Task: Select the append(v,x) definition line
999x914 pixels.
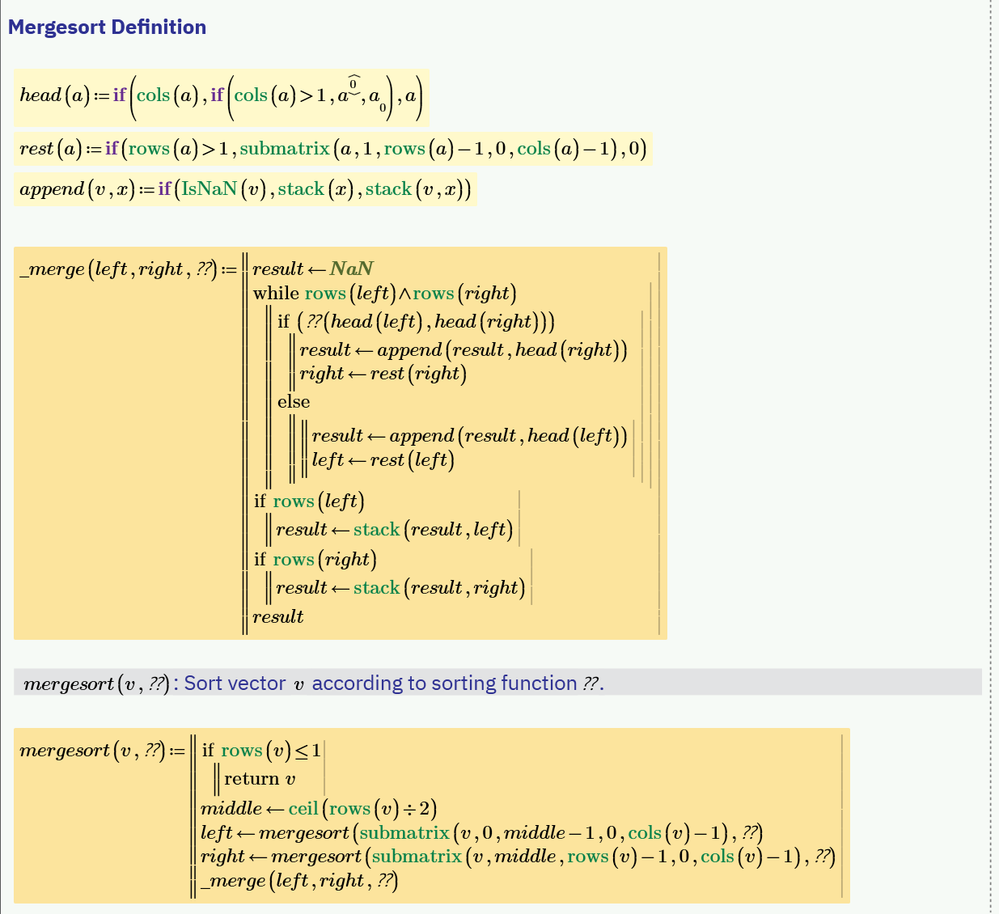Action: pyautogui.click(x=245, y=189)
